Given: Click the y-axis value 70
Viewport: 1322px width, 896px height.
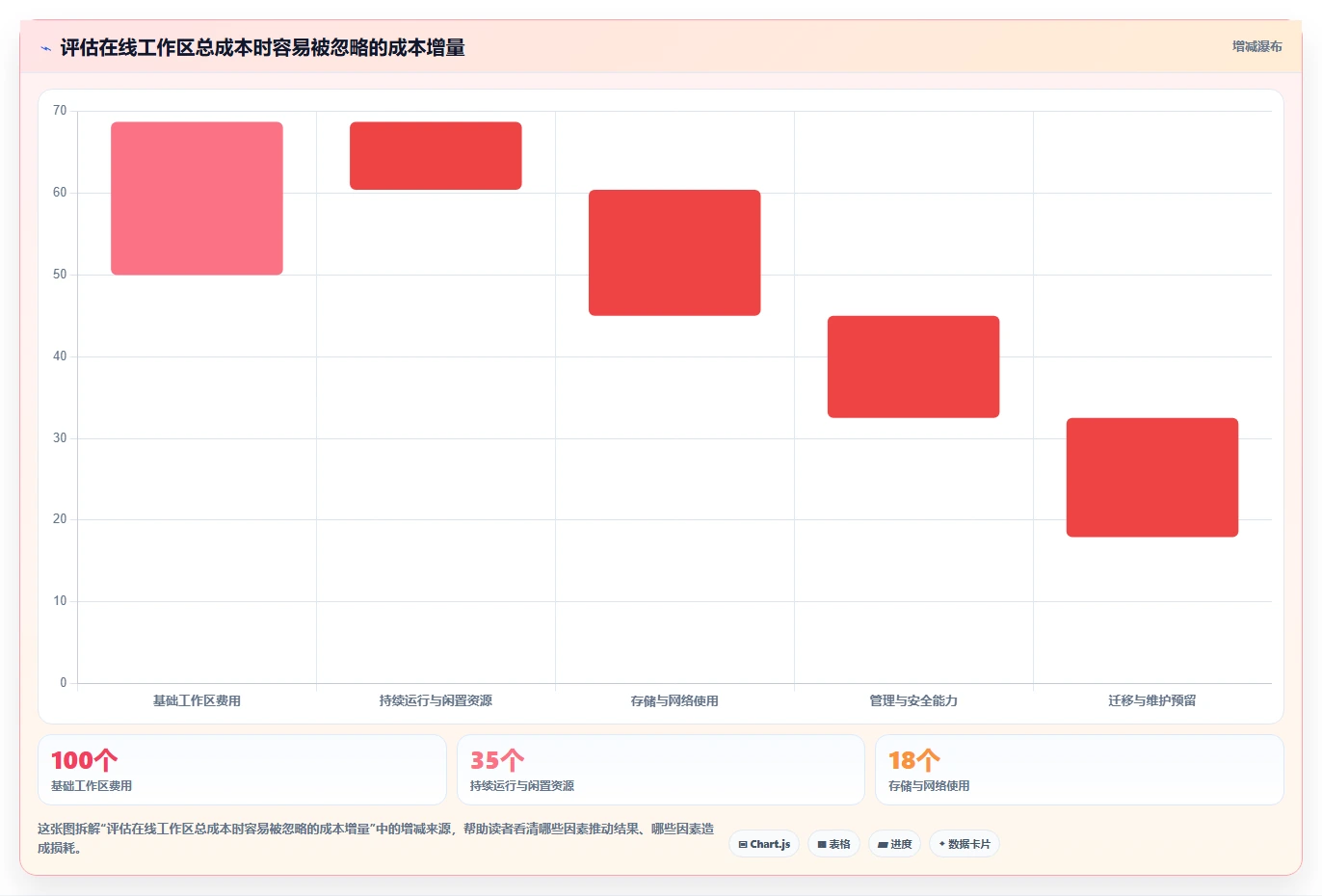Looking at the screenshot, I should [x=60, y=111].
